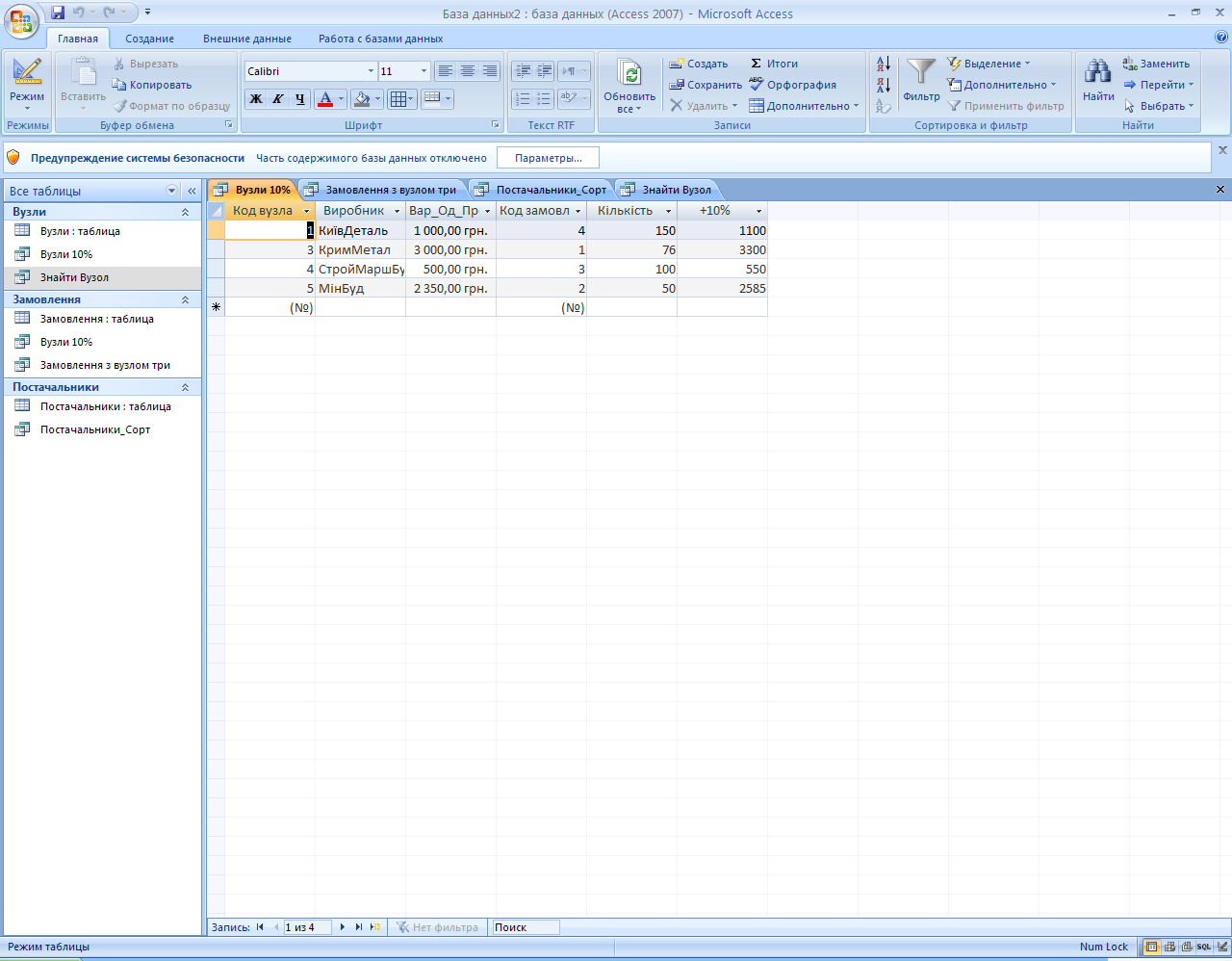Click cell КримМетал
The width and height of the screenshot is (1232, 961).
click(361, 249)
